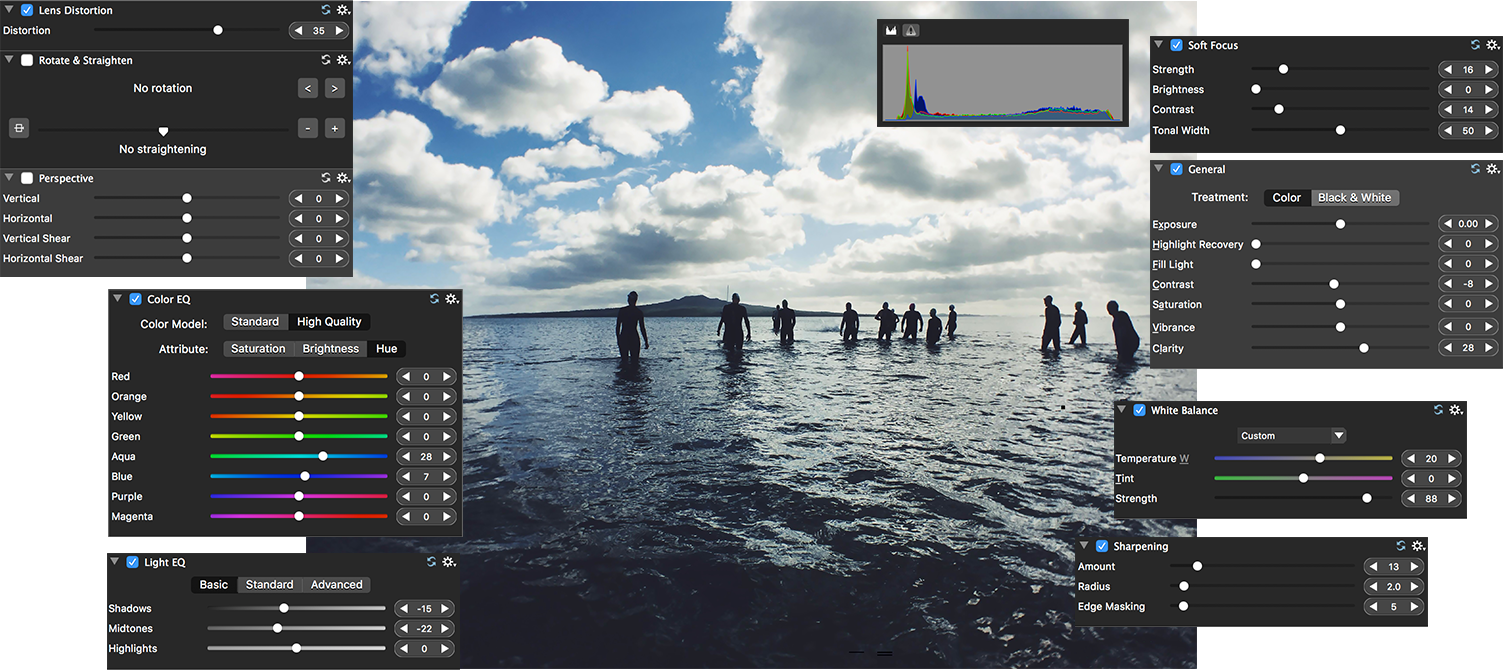Viewport: 1503px width, 670px height.
Task: Reset the General panel
Action: pyautogui.click(x=1476, y=169)
